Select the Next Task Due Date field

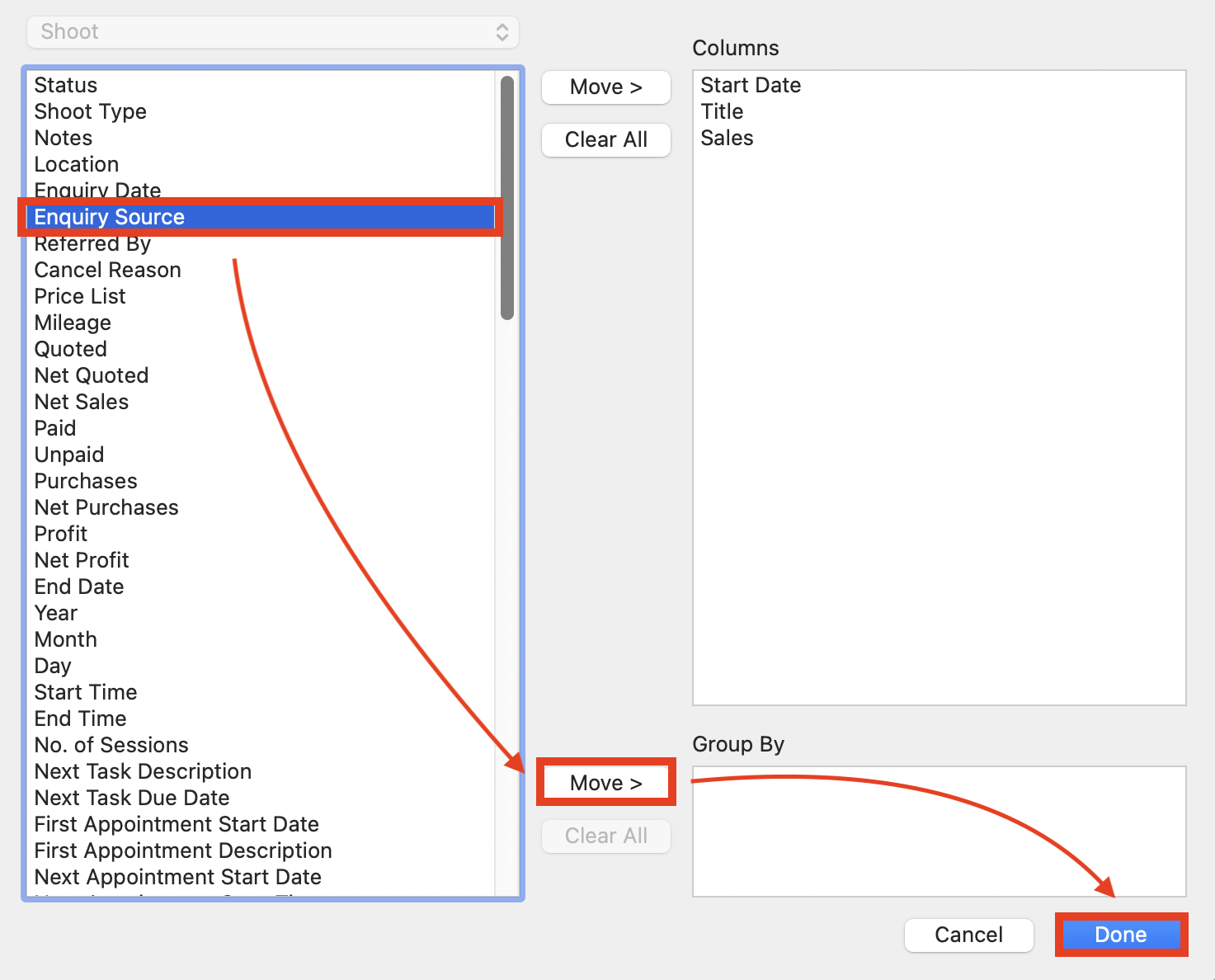(x=132, y=798)
